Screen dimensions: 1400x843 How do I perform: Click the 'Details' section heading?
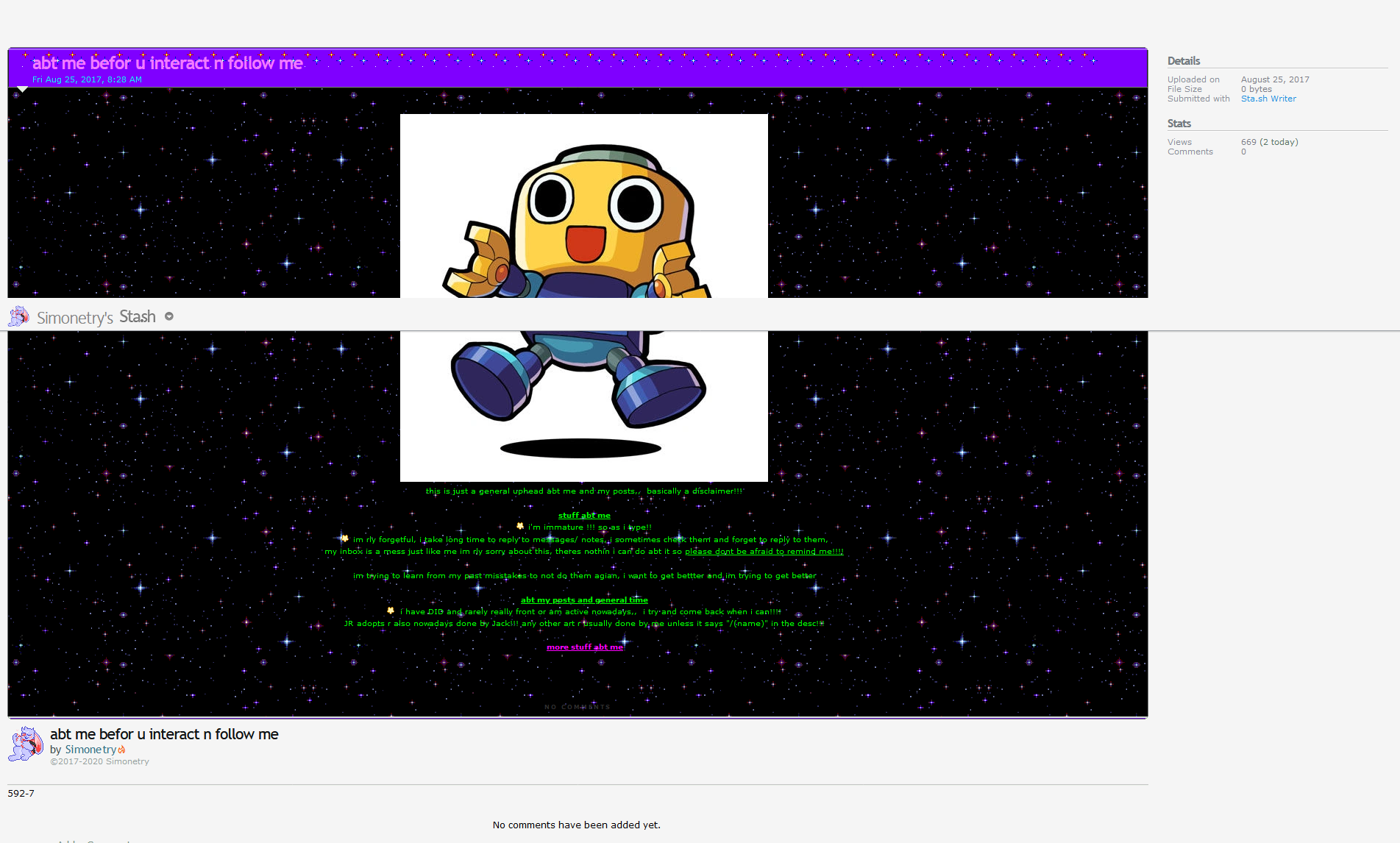pyautogui.click(x=1184, y=61)
